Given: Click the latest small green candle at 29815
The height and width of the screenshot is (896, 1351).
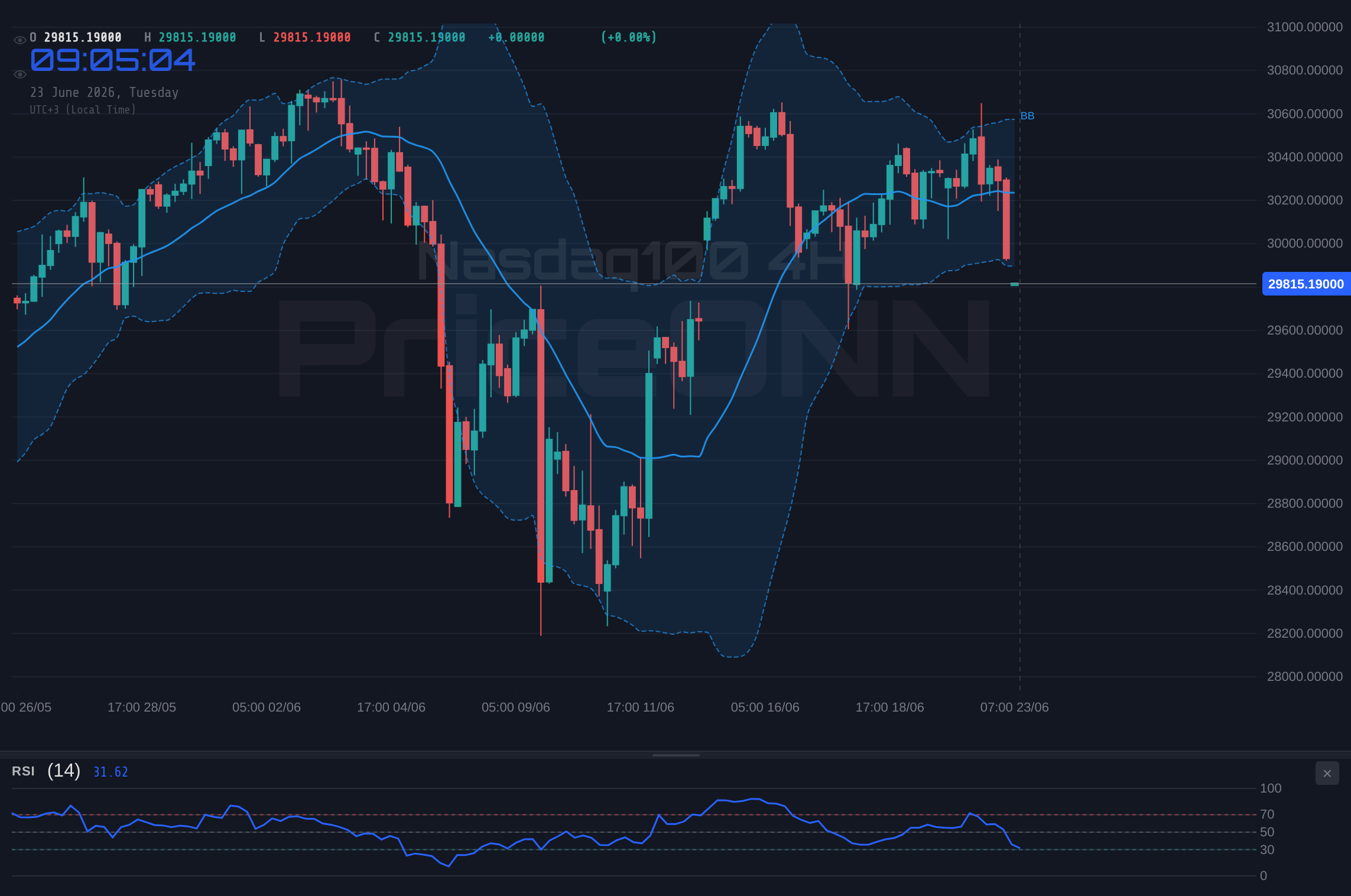Looking at the screenshot, I should point(1015,284).
